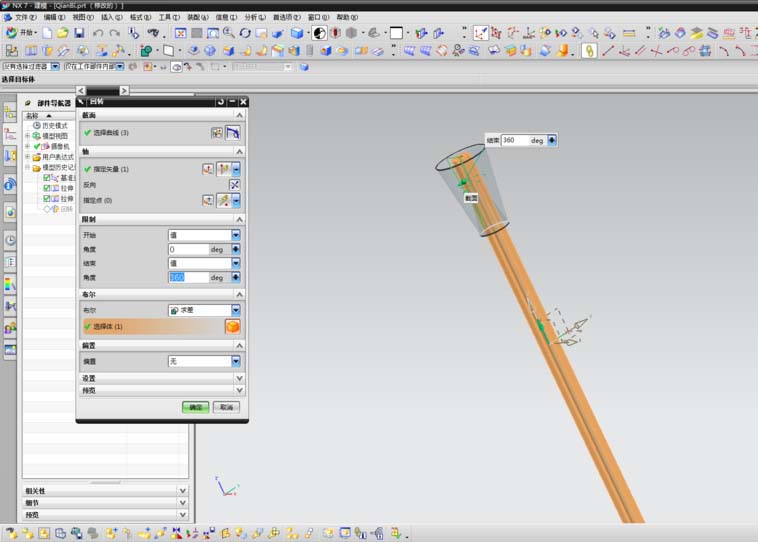Viewport: 758px width, 542px height.
Task: Open the boolean type dropdown
Action: [x=236, y=311]
